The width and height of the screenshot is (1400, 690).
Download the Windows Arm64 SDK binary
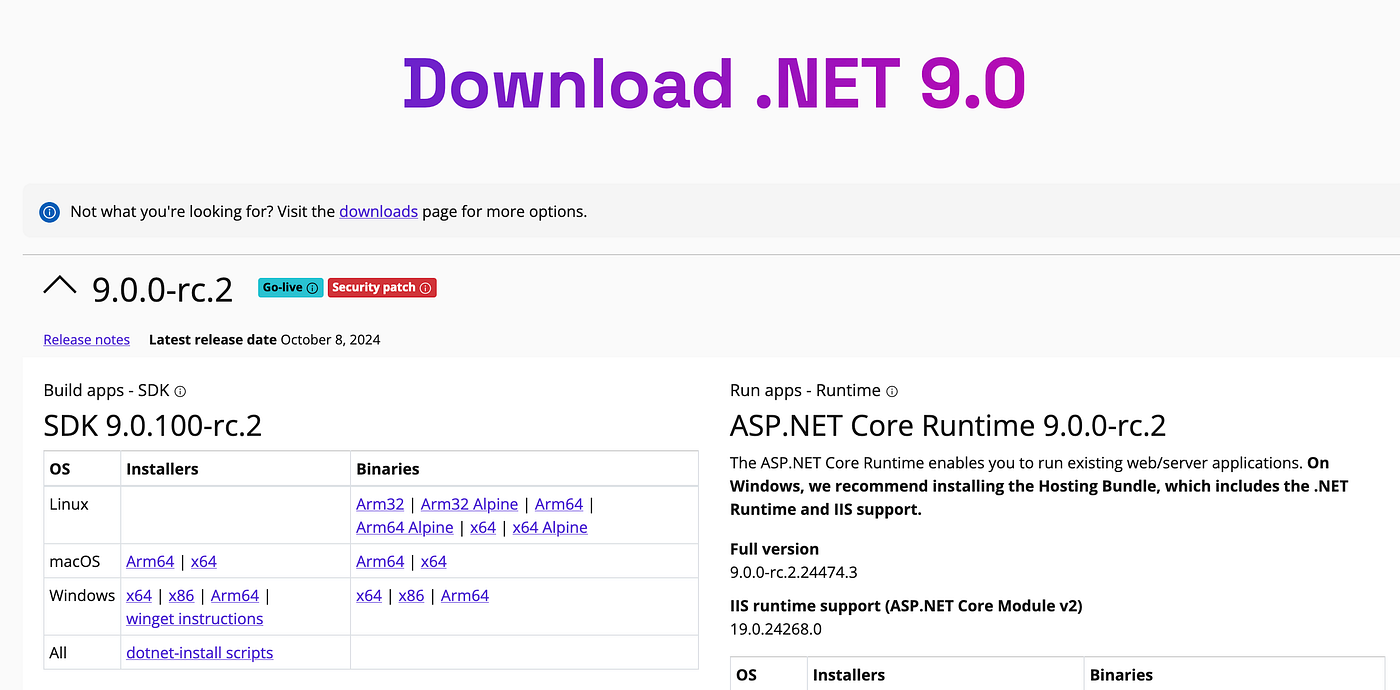pos(465,596)
